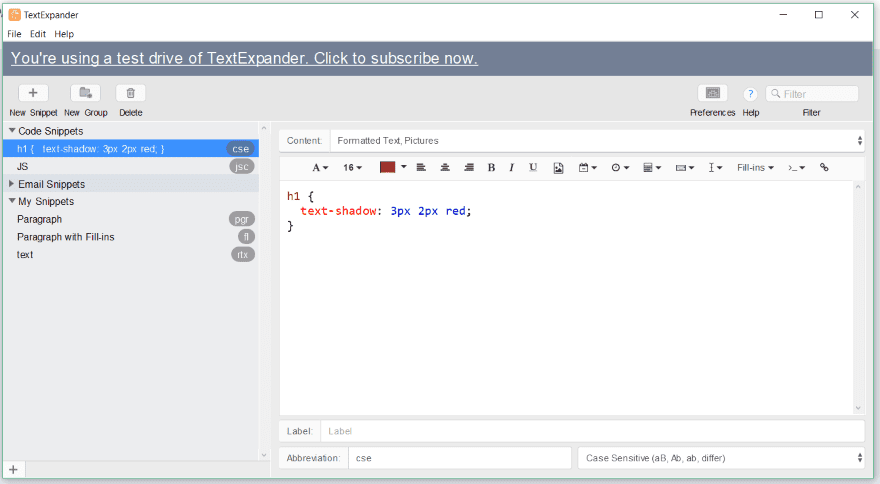This screenshot has height=484, width=880.
Task: Open the File menu
Action: pos(14,34)
